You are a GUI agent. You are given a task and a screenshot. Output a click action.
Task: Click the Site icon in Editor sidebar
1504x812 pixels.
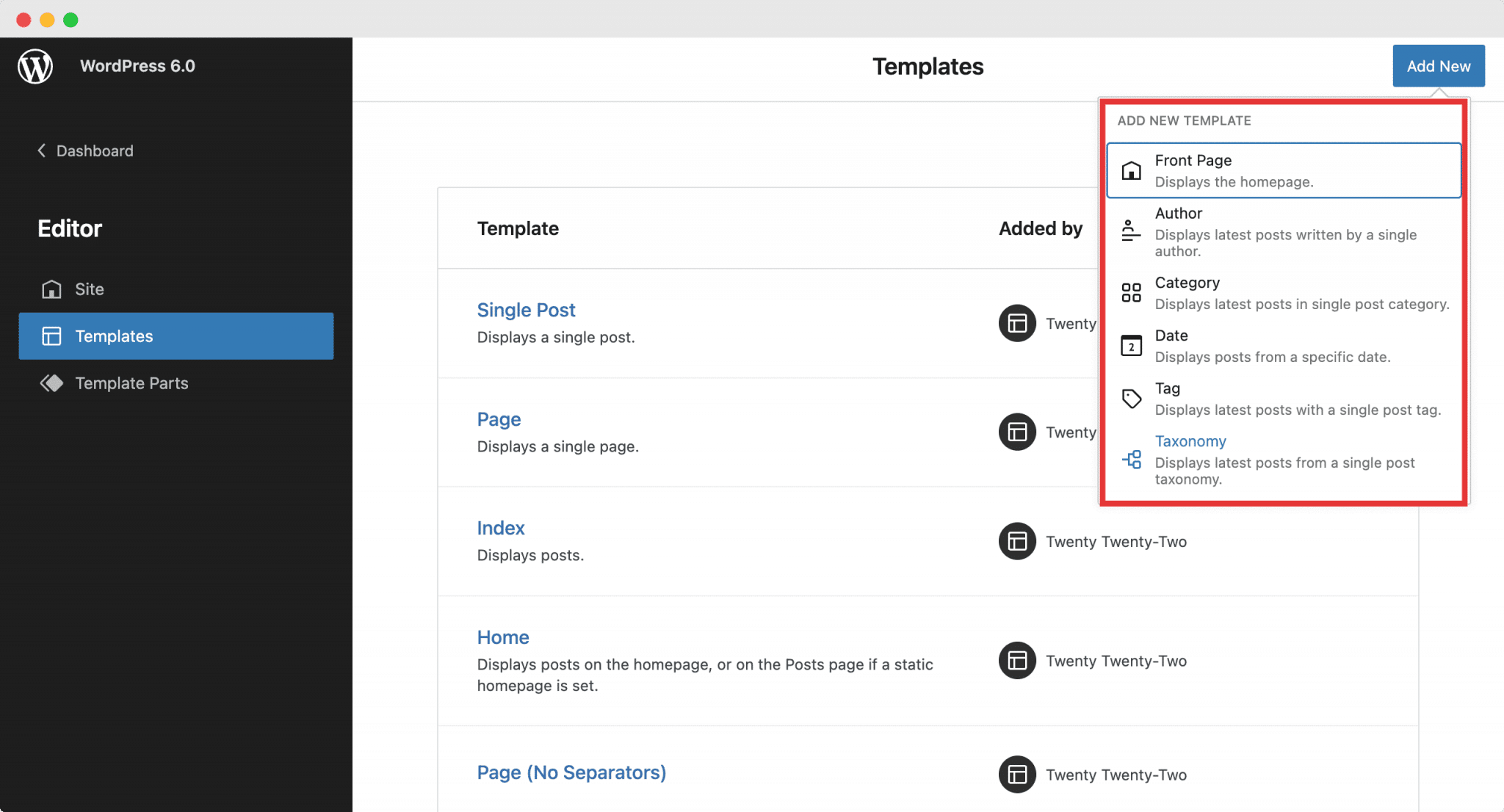[x=51, y=289]
